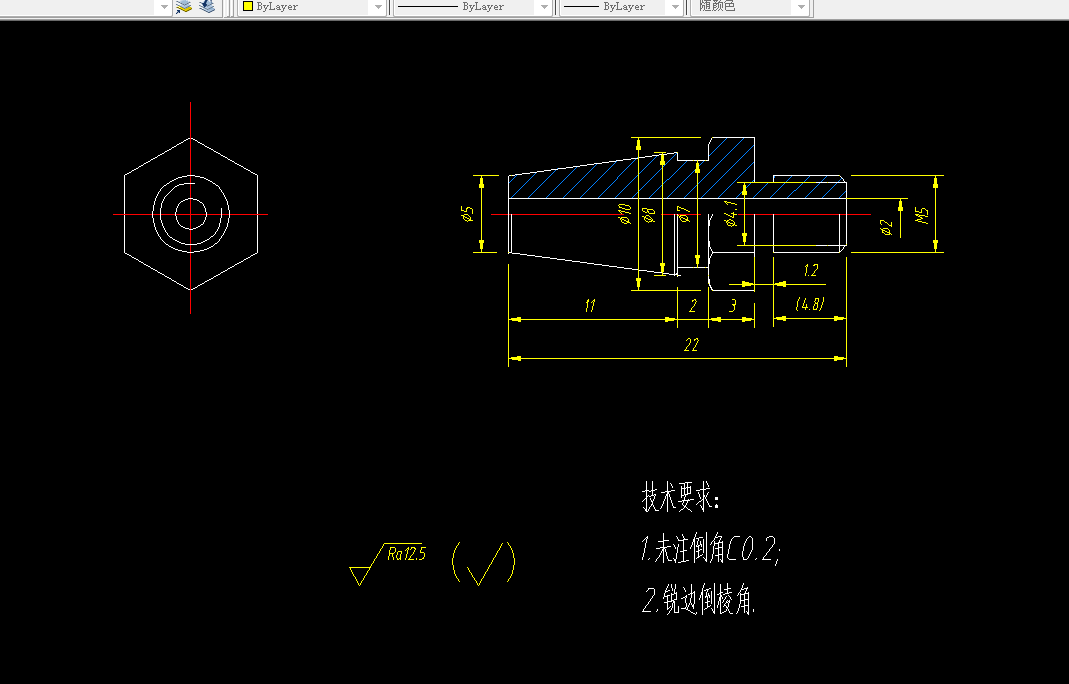Click the yellow ByLayer color swatch
The height and width of the screenshot is (684, 1069).
tap(246, 7)
